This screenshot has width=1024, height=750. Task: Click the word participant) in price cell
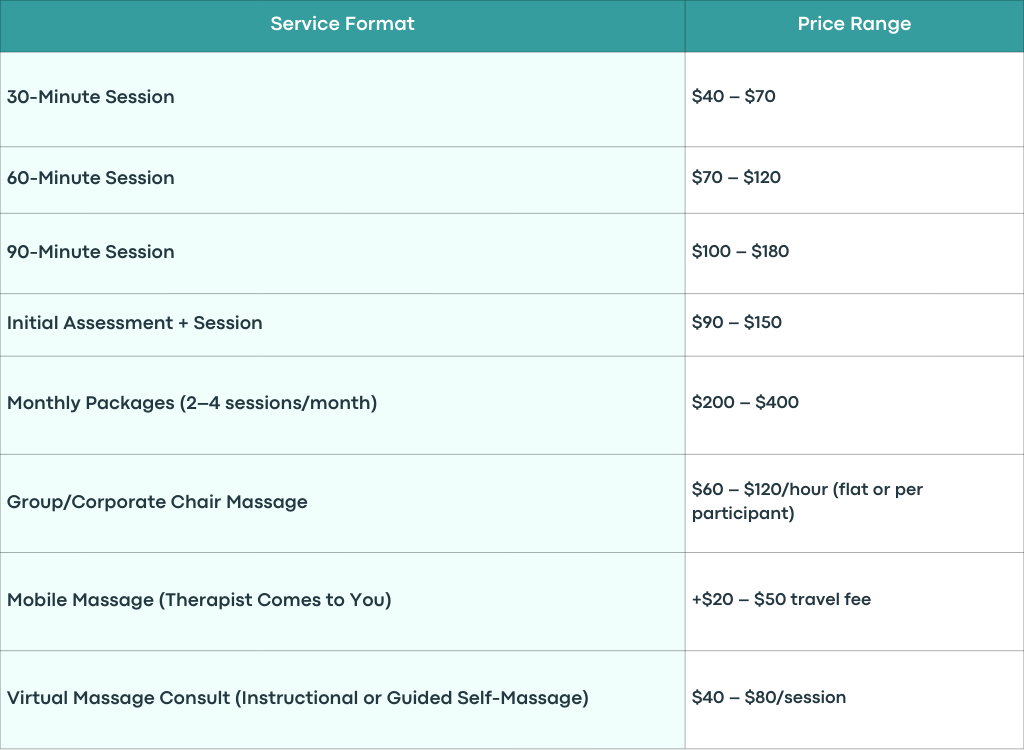(743, 514)
